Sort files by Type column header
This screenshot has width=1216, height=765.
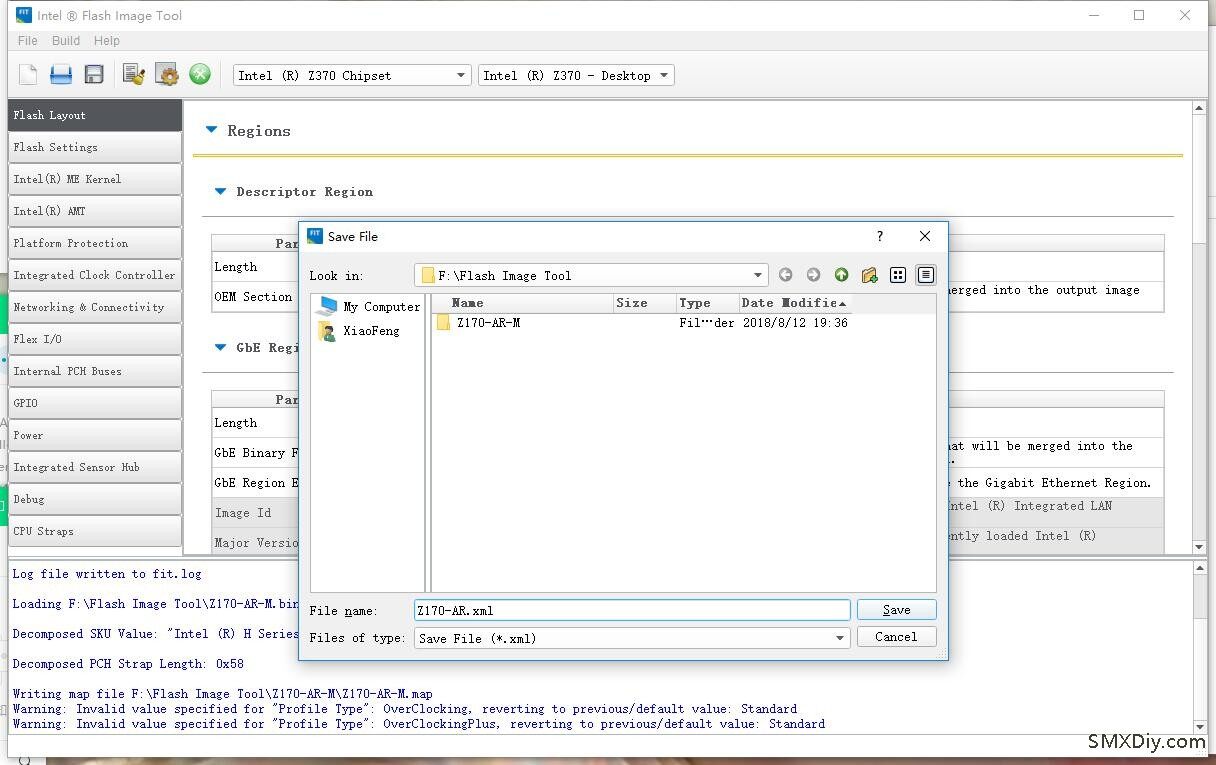[707, 303]
